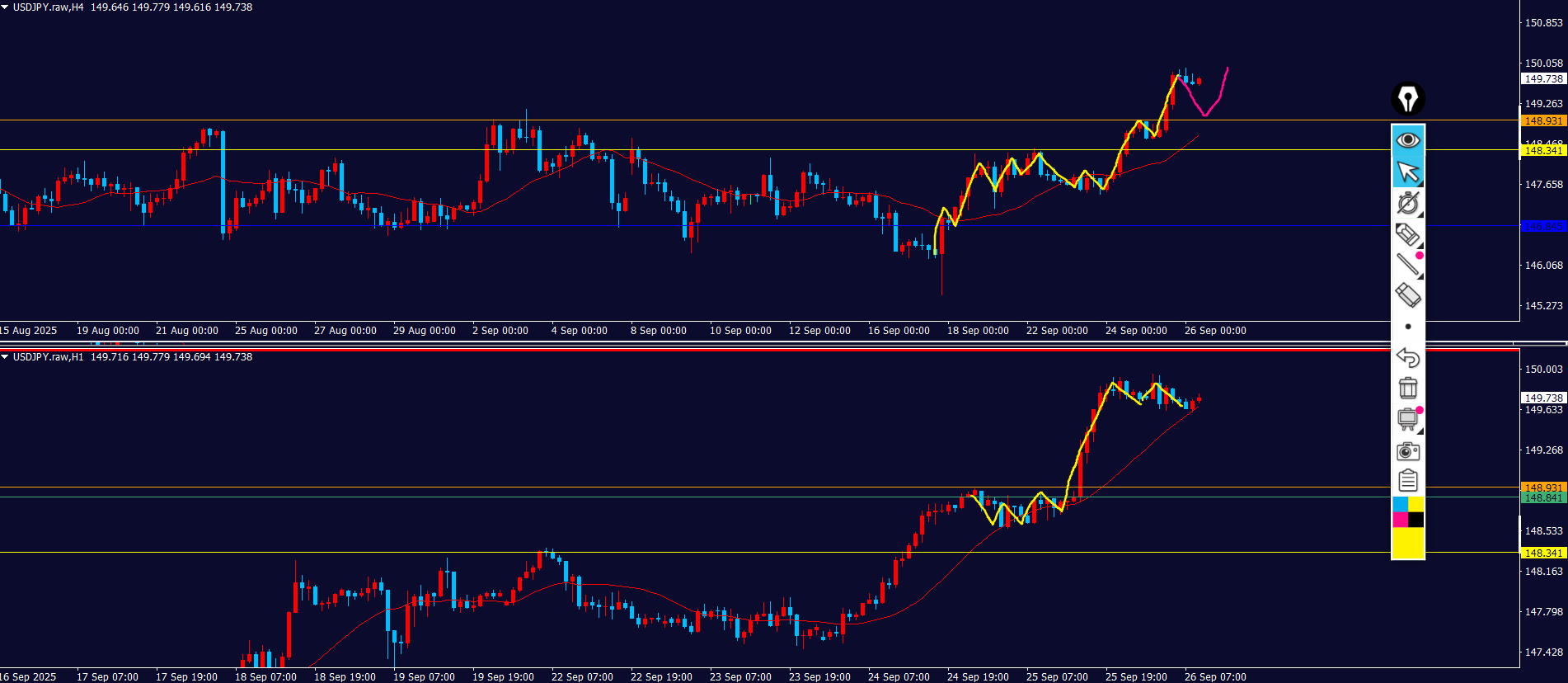1568x683 pixels.
Task: Select the pencil drawing tool
Action: [1407, 234]
